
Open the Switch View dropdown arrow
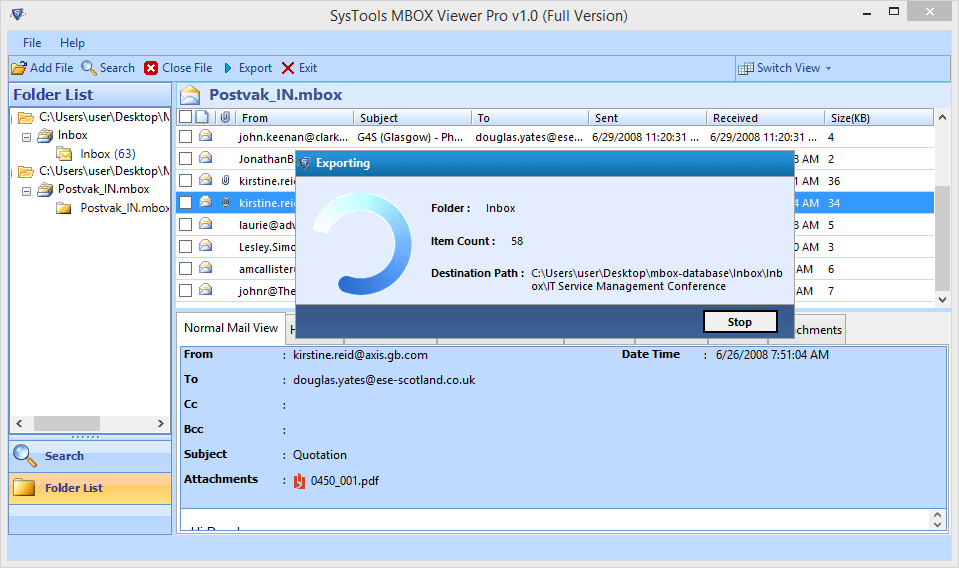click(828, 68)
